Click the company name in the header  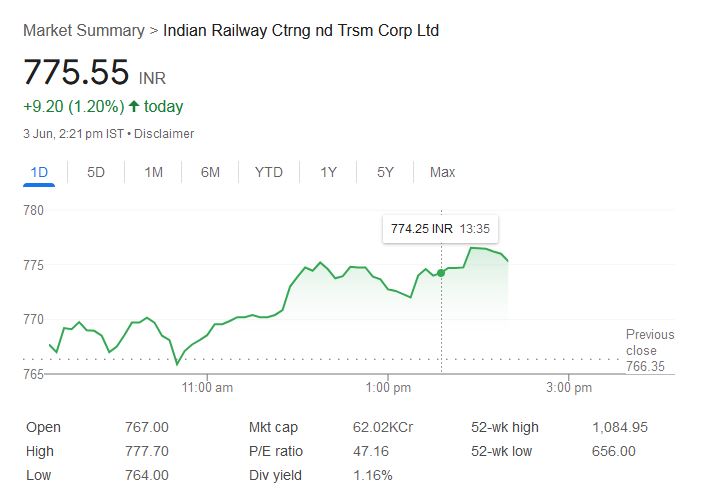pyautogui.click(x=301, y=30)
